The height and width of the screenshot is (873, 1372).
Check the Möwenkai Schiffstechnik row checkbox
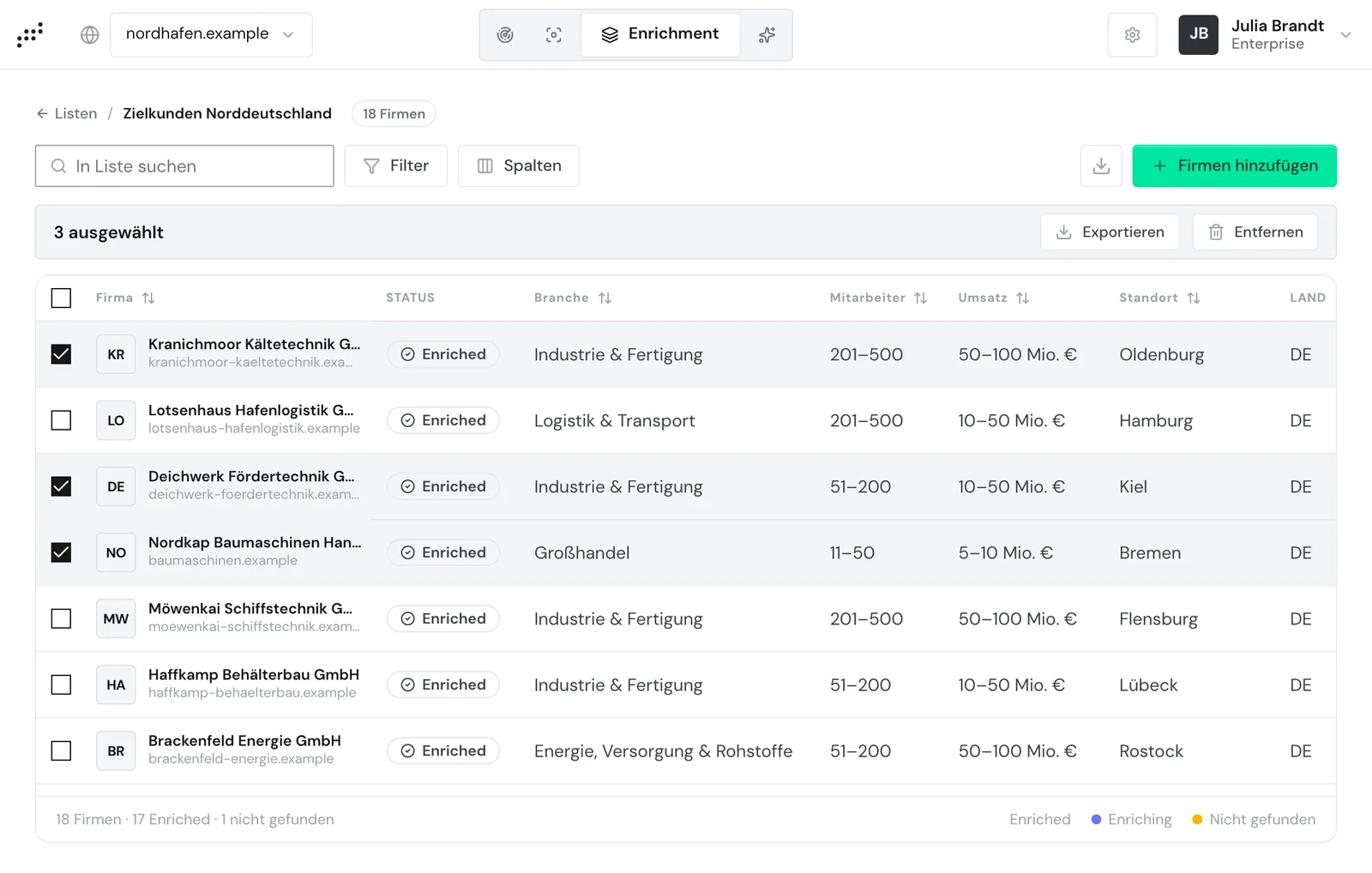click(x=61, y=618)
